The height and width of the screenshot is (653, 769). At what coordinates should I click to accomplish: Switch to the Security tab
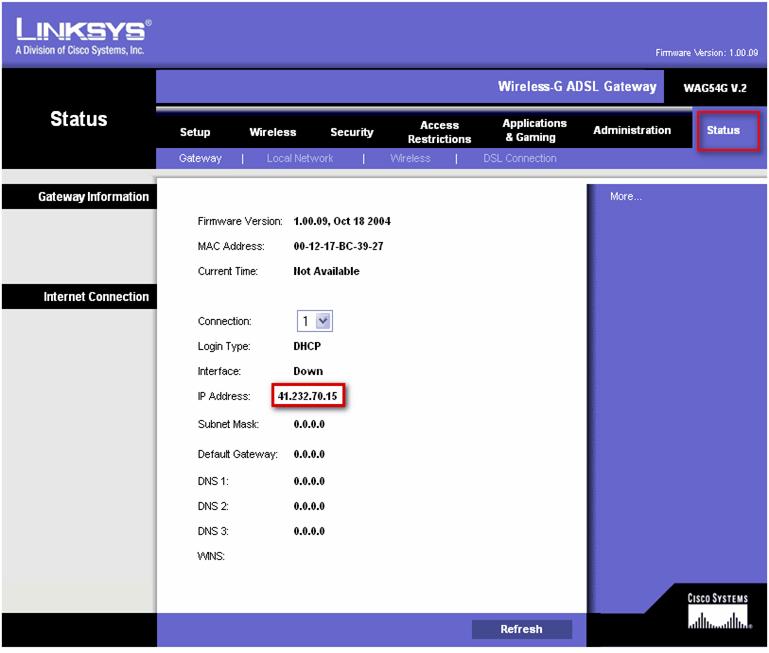(352, 132)
